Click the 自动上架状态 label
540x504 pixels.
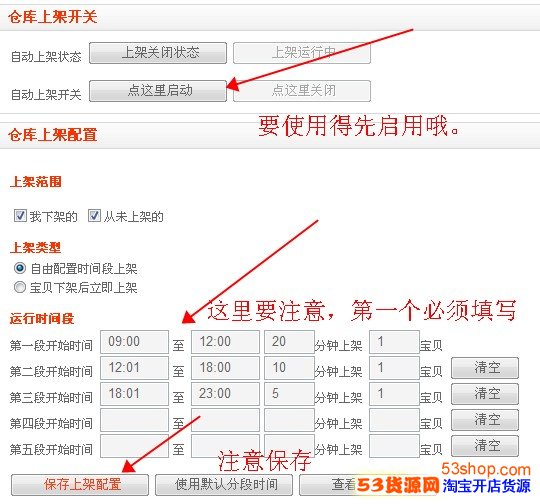(x=46, y=56)
